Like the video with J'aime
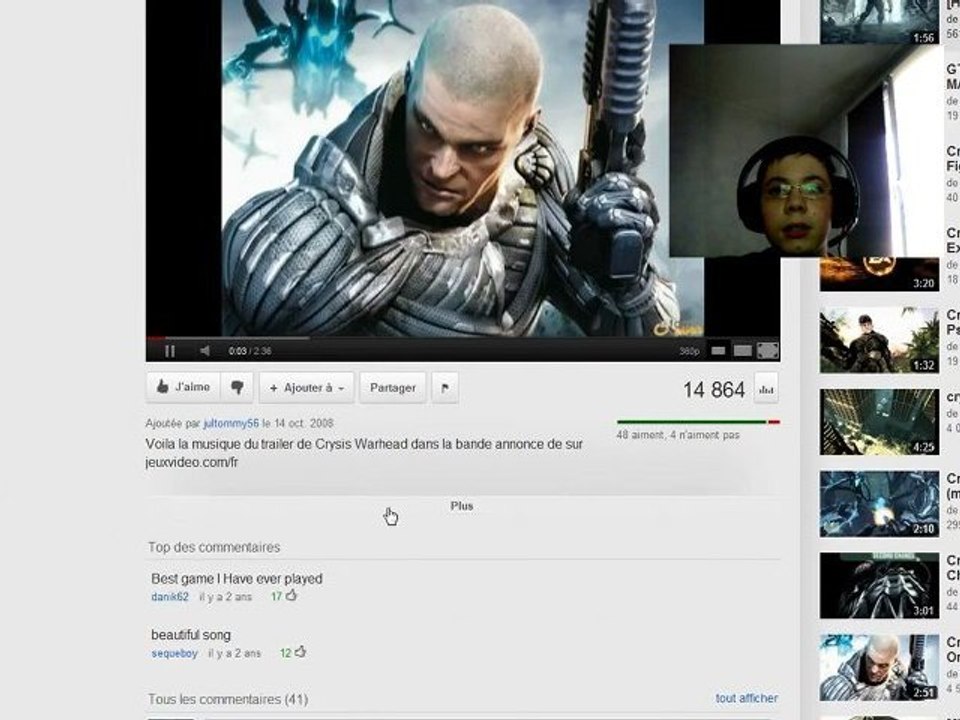 [183, 388]
